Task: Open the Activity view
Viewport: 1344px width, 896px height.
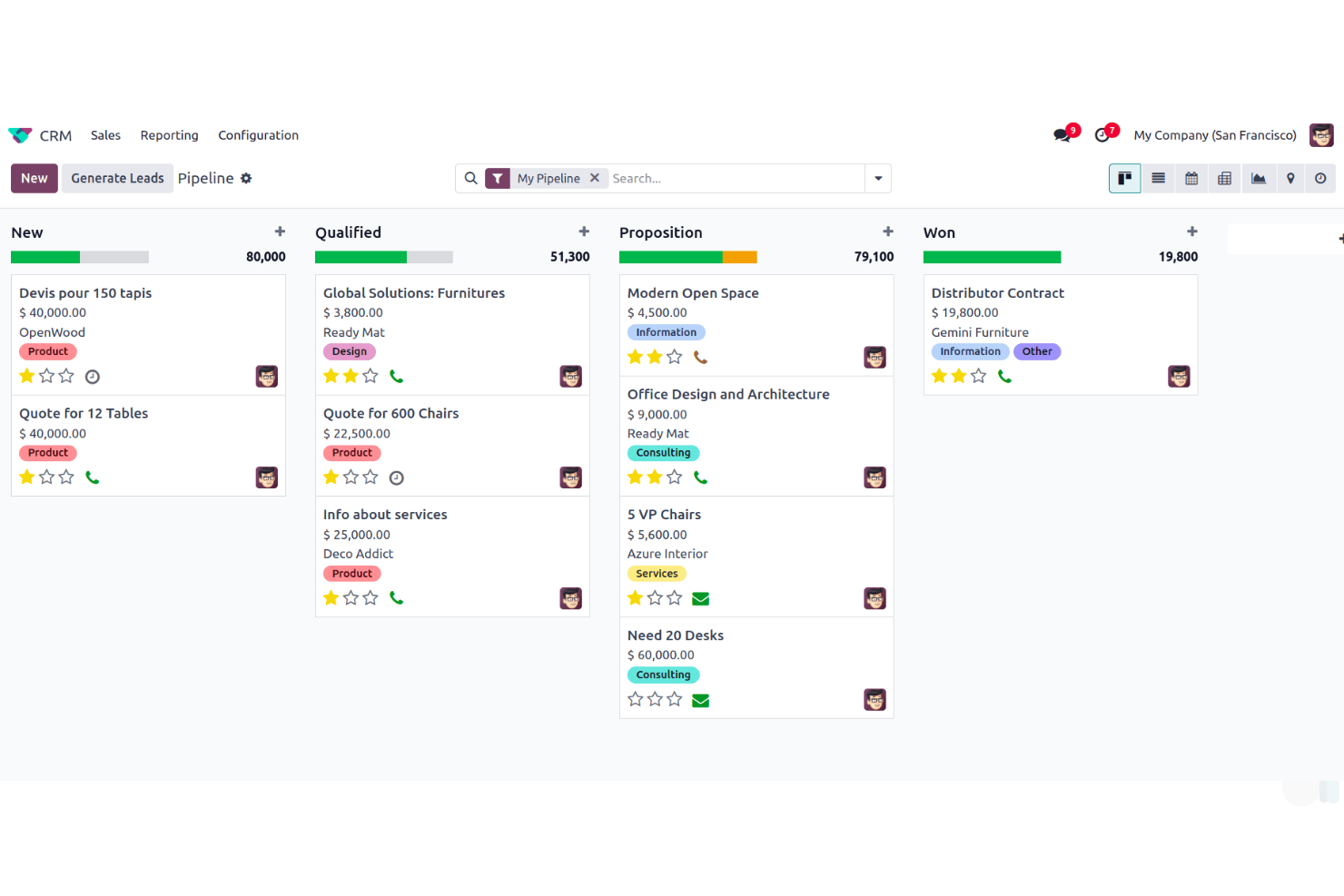Action: [1320, 178]
